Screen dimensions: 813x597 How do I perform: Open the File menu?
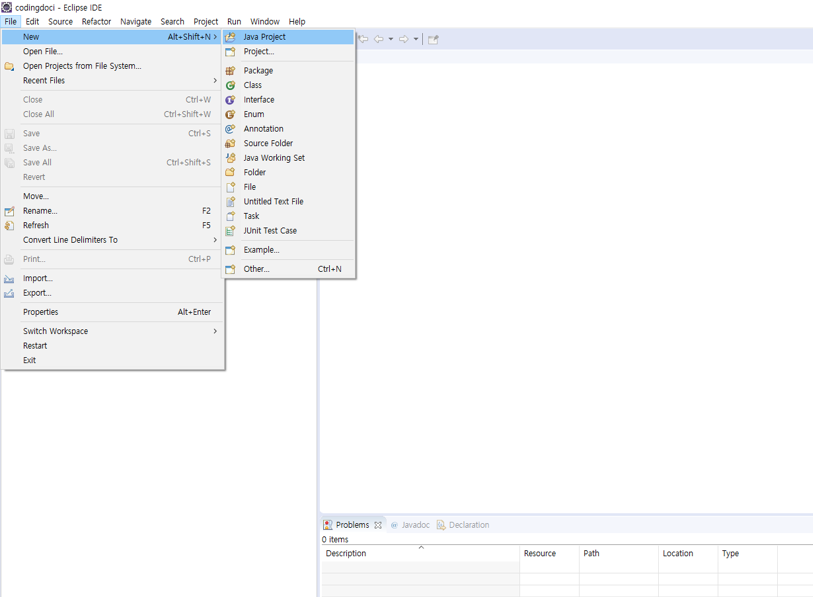coord(10,21)
